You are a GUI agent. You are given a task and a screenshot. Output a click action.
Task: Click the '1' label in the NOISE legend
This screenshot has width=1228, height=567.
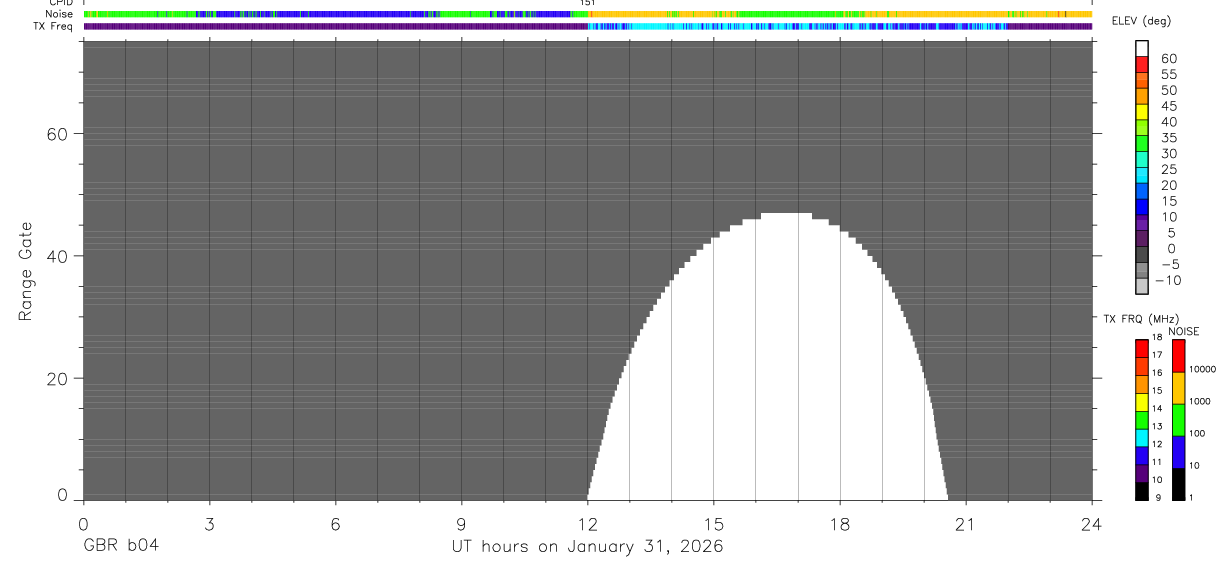pos(1192,498)
